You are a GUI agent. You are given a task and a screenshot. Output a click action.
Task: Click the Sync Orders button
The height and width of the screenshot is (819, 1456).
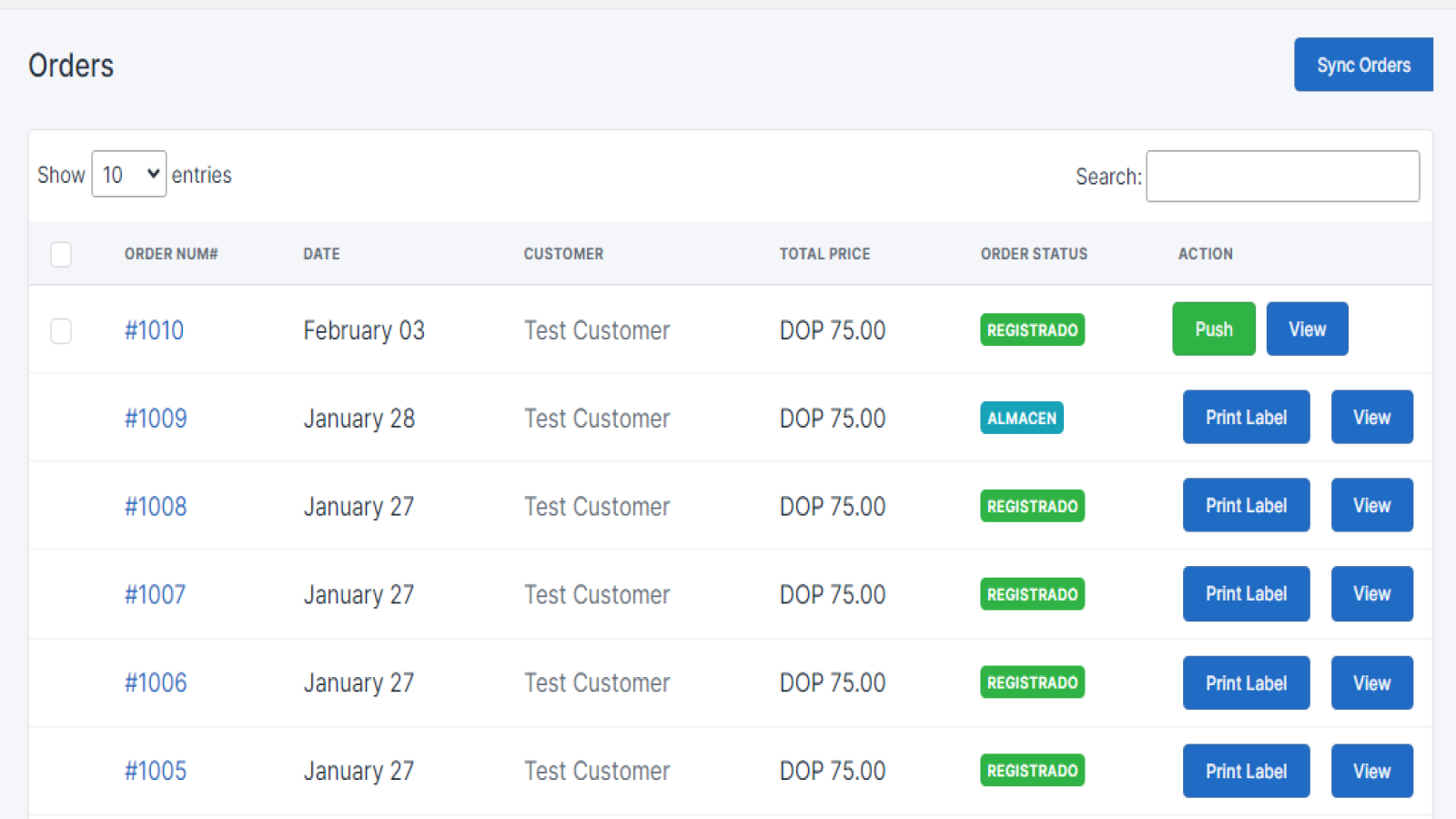pos(1362,64)
